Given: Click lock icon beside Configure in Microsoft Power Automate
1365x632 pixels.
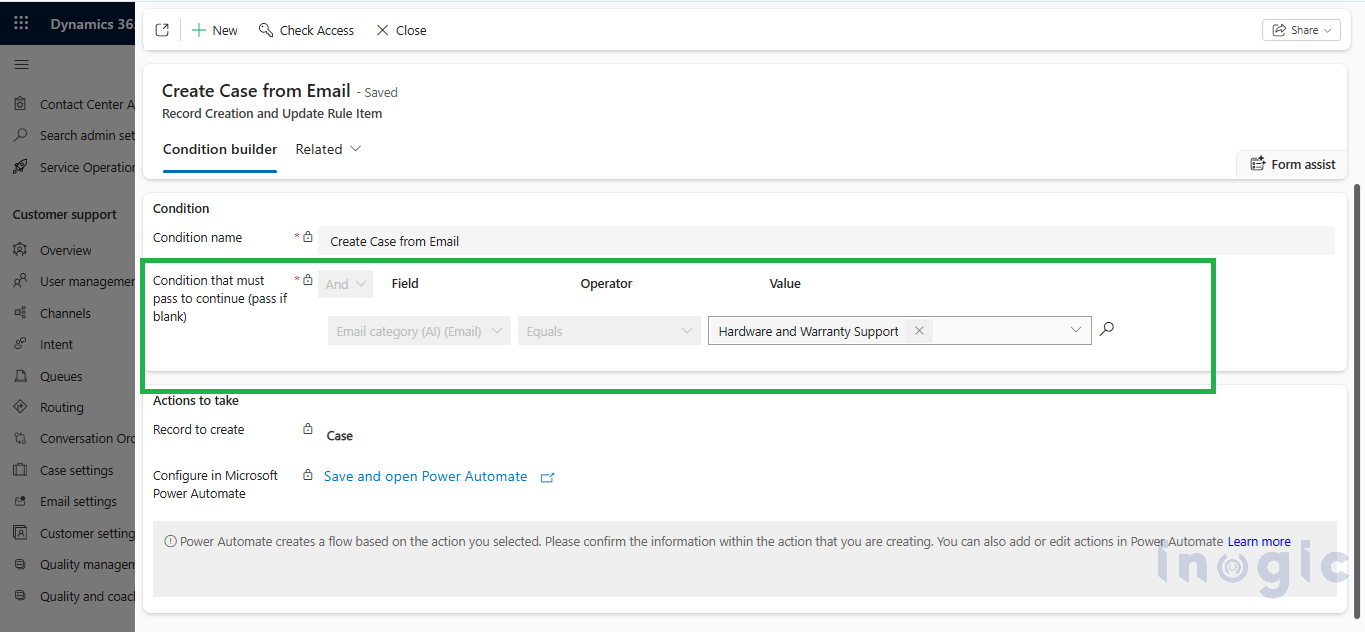Looking at the screenshot, I should tap(308, 475).
